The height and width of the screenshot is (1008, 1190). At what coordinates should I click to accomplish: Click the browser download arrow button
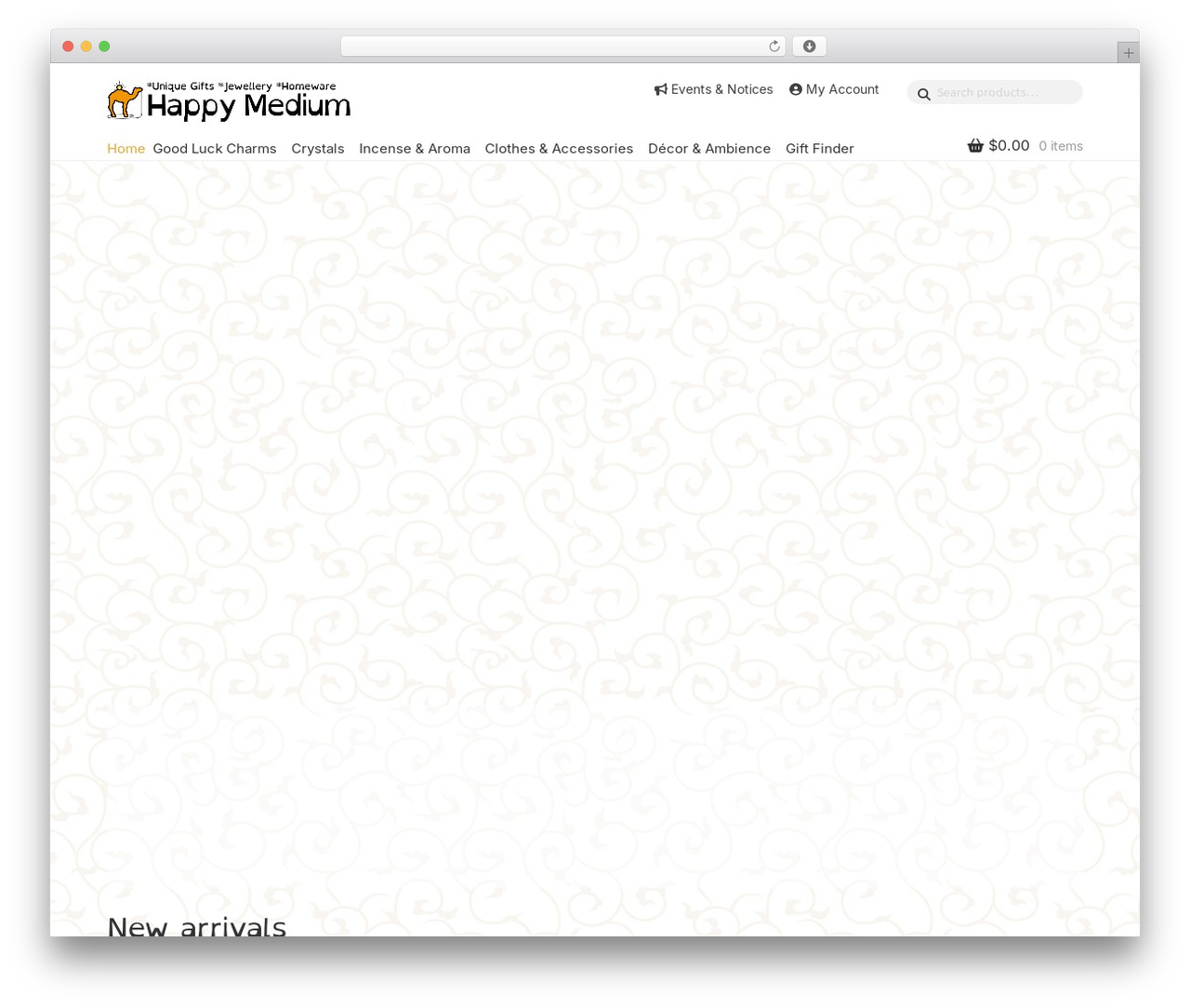[x=810, y=46]
